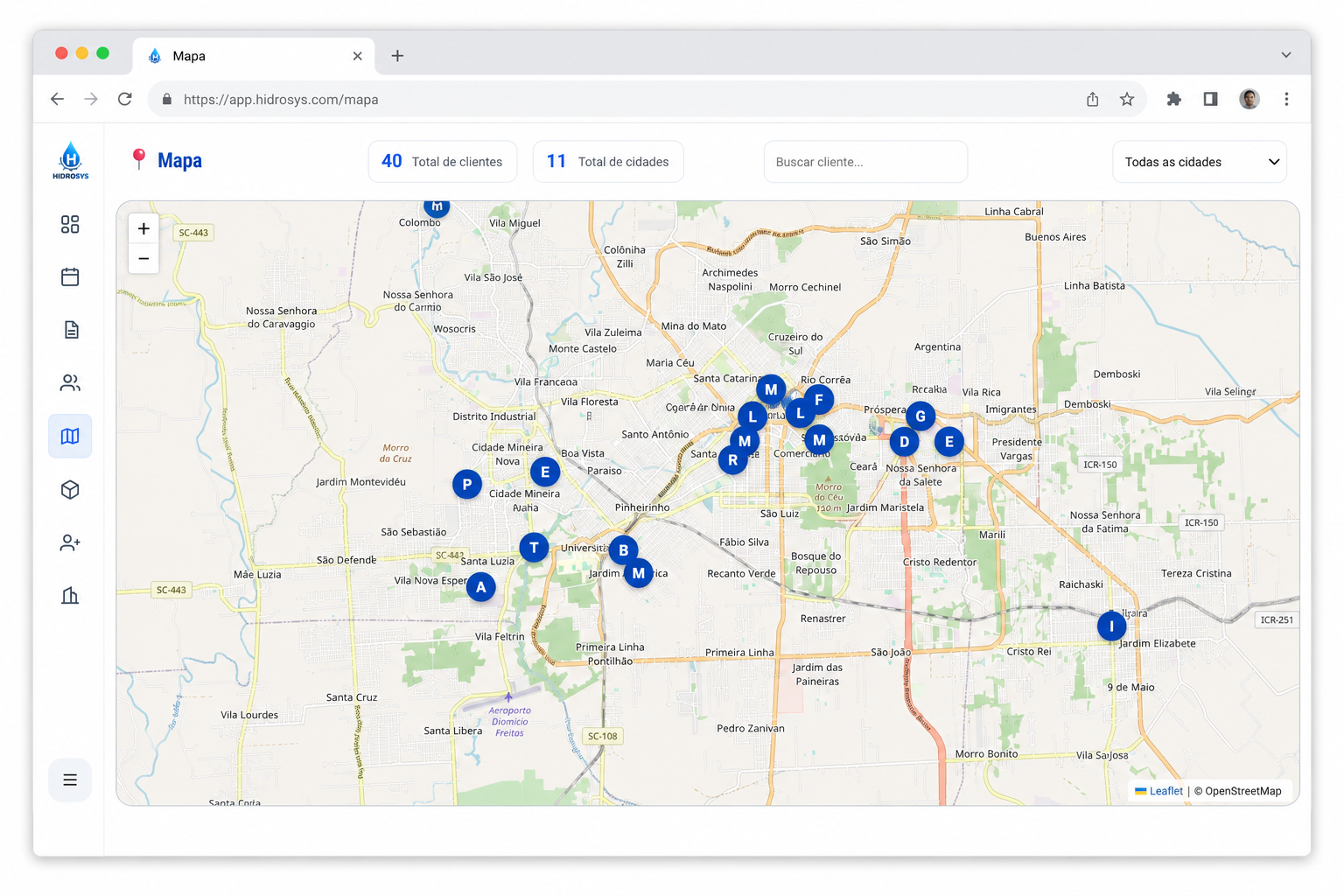1344x896 pixels.
Task: Select the partially visible marker near Colombo
Action: coord(437,208)
